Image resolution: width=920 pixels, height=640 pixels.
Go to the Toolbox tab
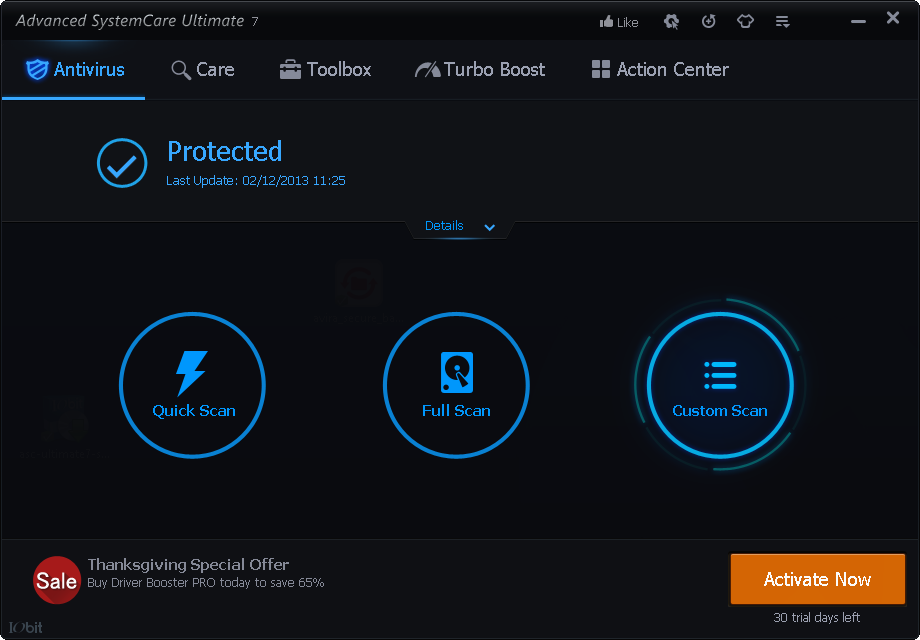326,70
